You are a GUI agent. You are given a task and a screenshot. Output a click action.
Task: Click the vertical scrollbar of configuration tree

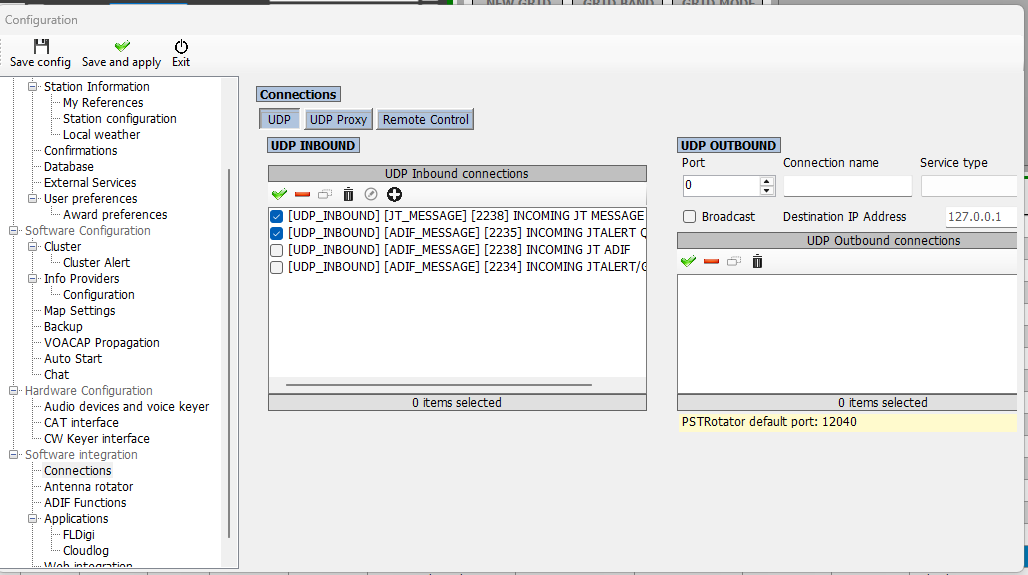(229, 353)
